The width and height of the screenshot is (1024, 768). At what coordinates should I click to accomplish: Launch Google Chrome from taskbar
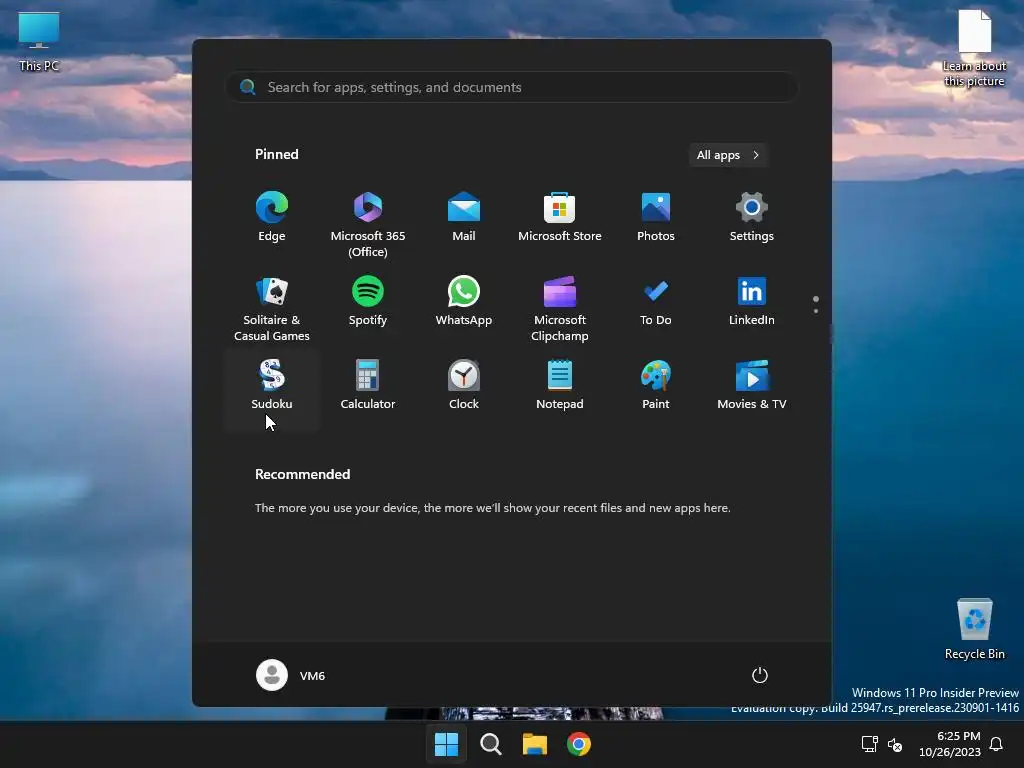(579, 744)
